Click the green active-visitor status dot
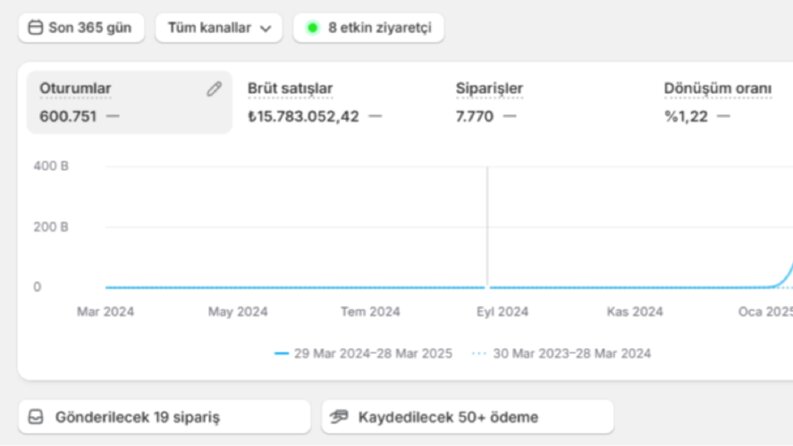The height and width of the screenshot is (446, 793). [313, 28]
